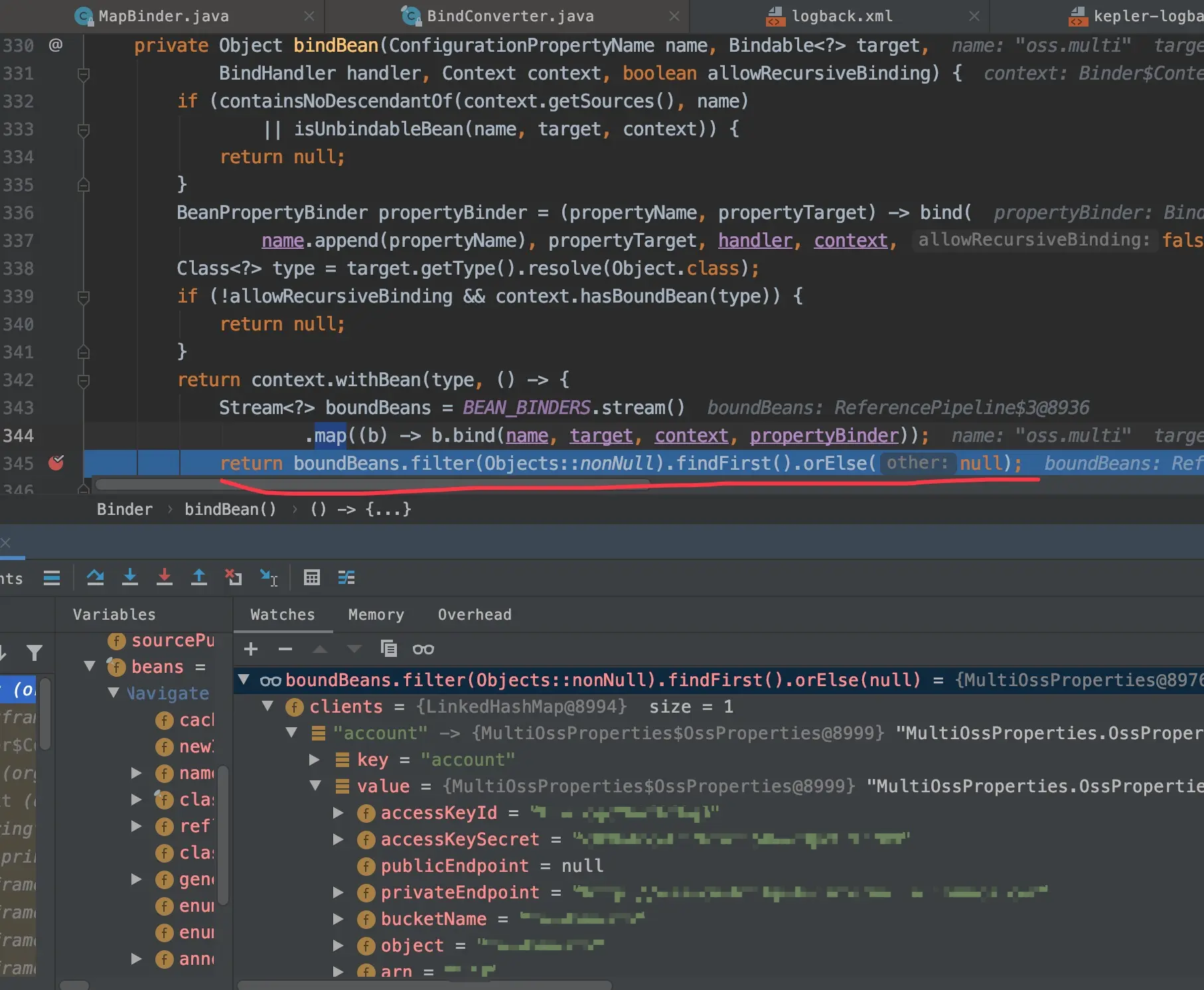This screenshot has height=990, width=1204.
Task: Close the MapBinder.java tab
Action: (309, 16)
